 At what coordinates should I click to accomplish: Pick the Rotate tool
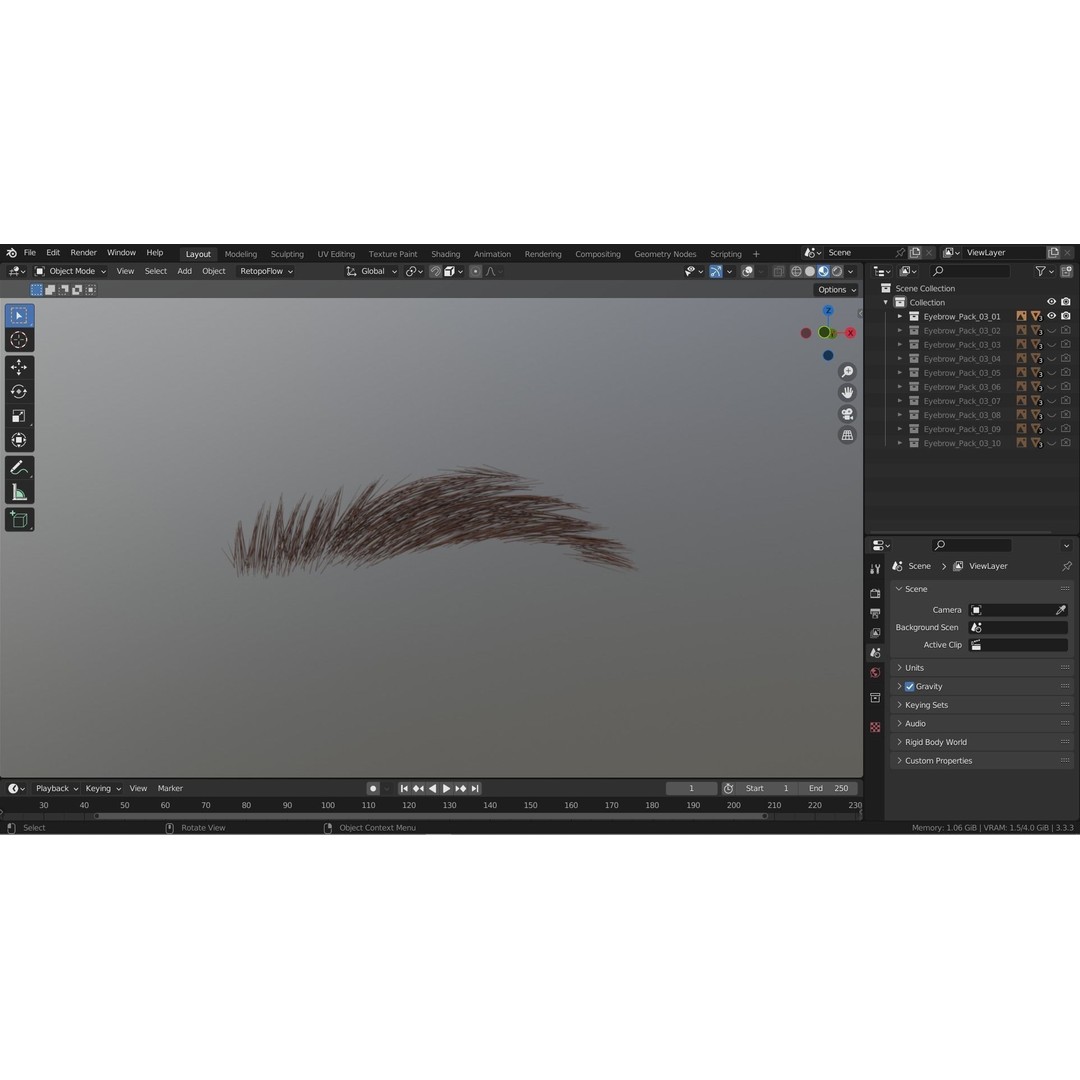(19, 391)
